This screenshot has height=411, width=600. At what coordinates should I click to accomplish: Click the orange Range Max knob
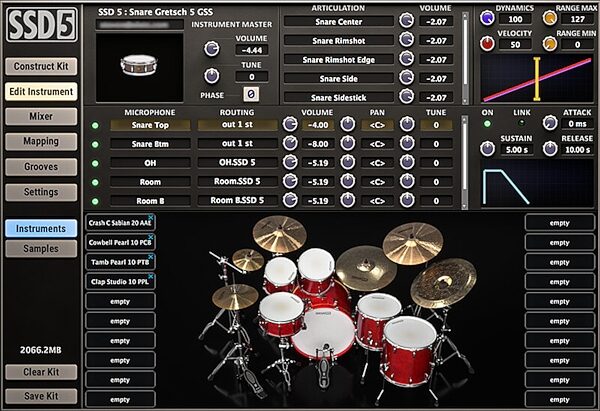click(x=549, y=18)
